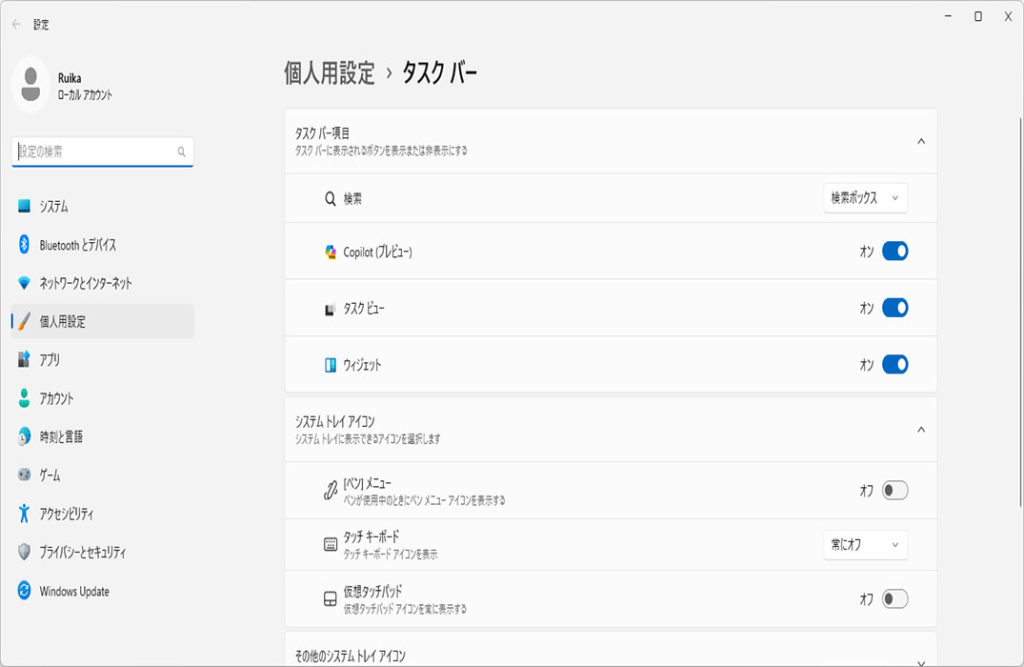
Task: Open システム in the sidebar menu
Action: 54,206
